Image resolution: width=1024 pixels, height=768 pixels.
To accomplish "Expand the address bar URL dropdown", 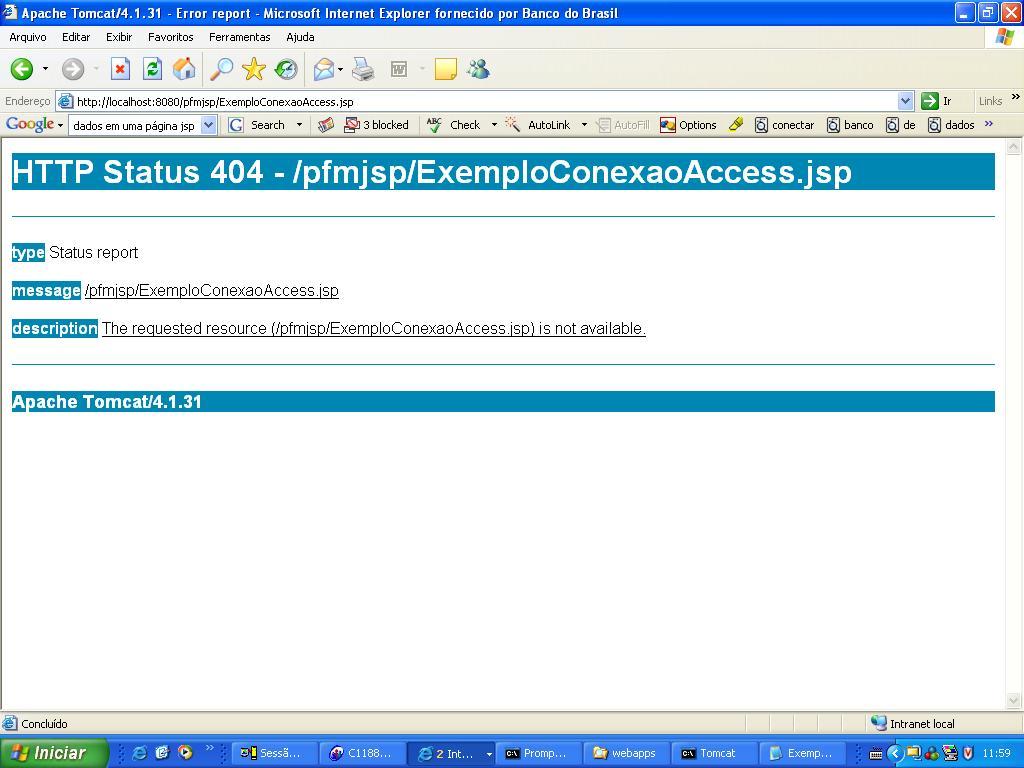I will [905, 101].
